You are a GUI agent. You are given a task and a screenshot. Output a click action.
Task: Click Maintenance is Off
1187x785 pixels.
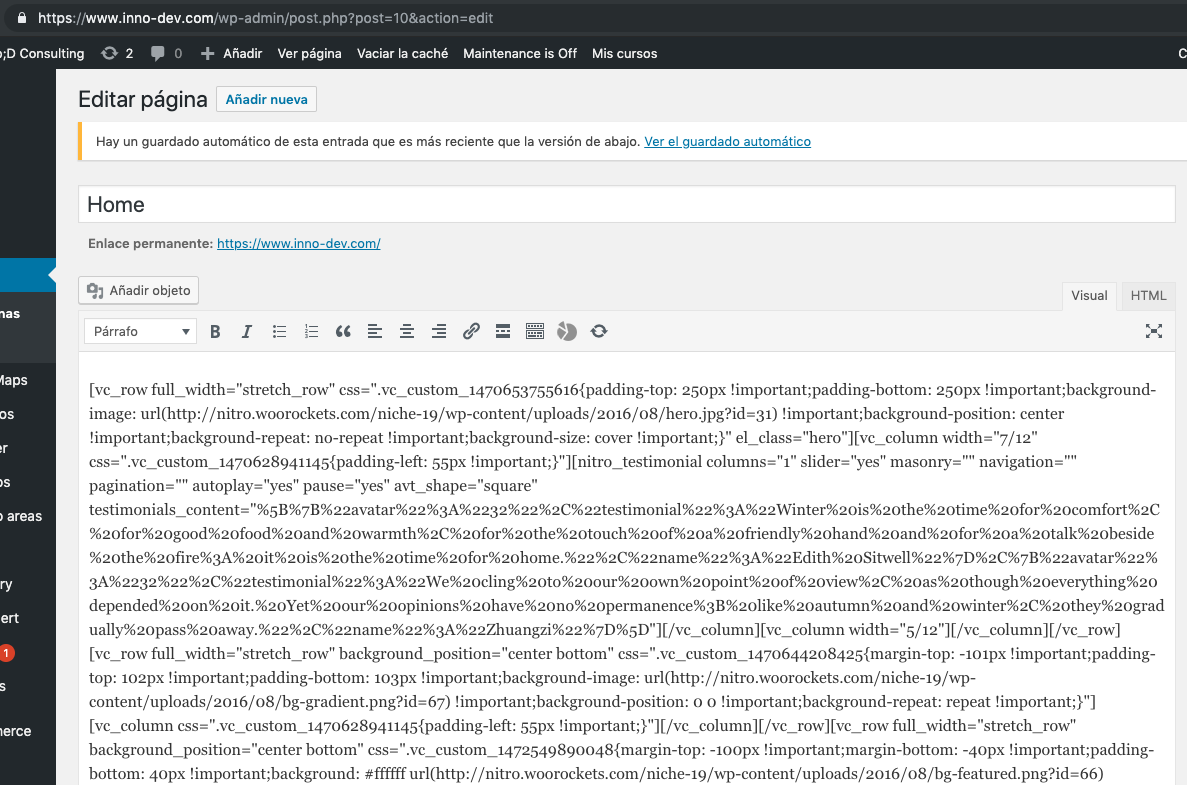[x=519, y=53]
